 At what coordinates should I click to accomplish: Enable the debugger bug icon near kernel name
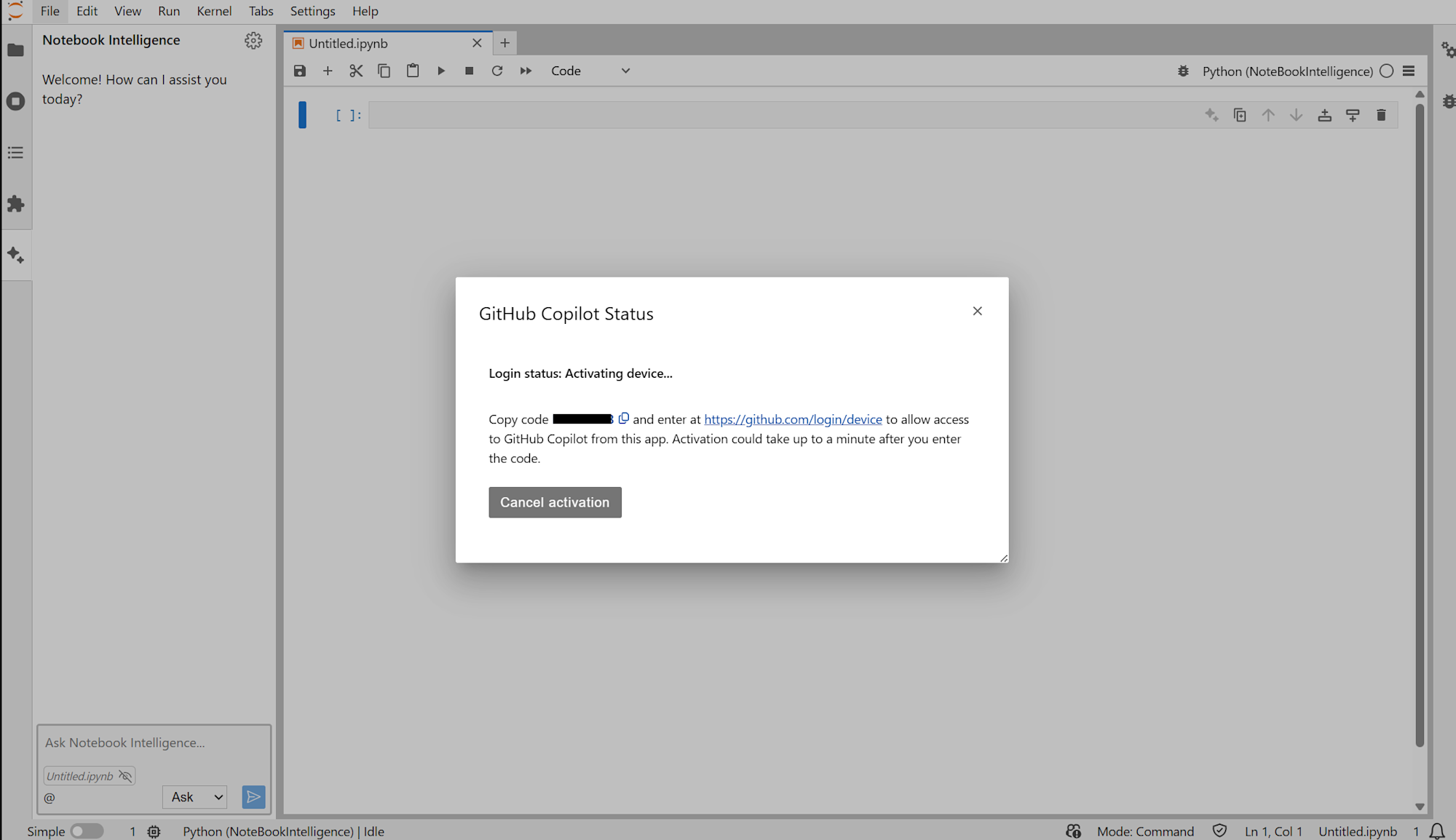tap(1184, 71)
